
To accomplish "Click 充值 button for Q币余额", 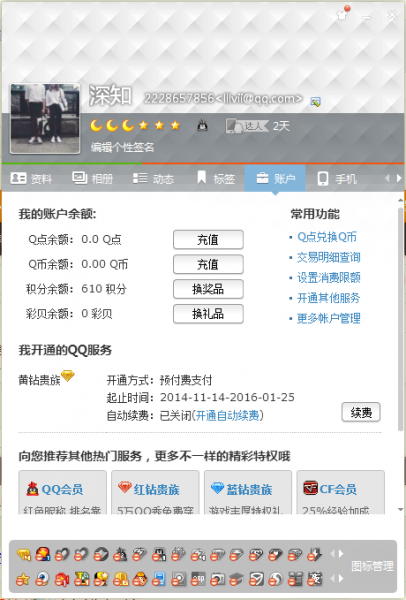I will [208, 264].
